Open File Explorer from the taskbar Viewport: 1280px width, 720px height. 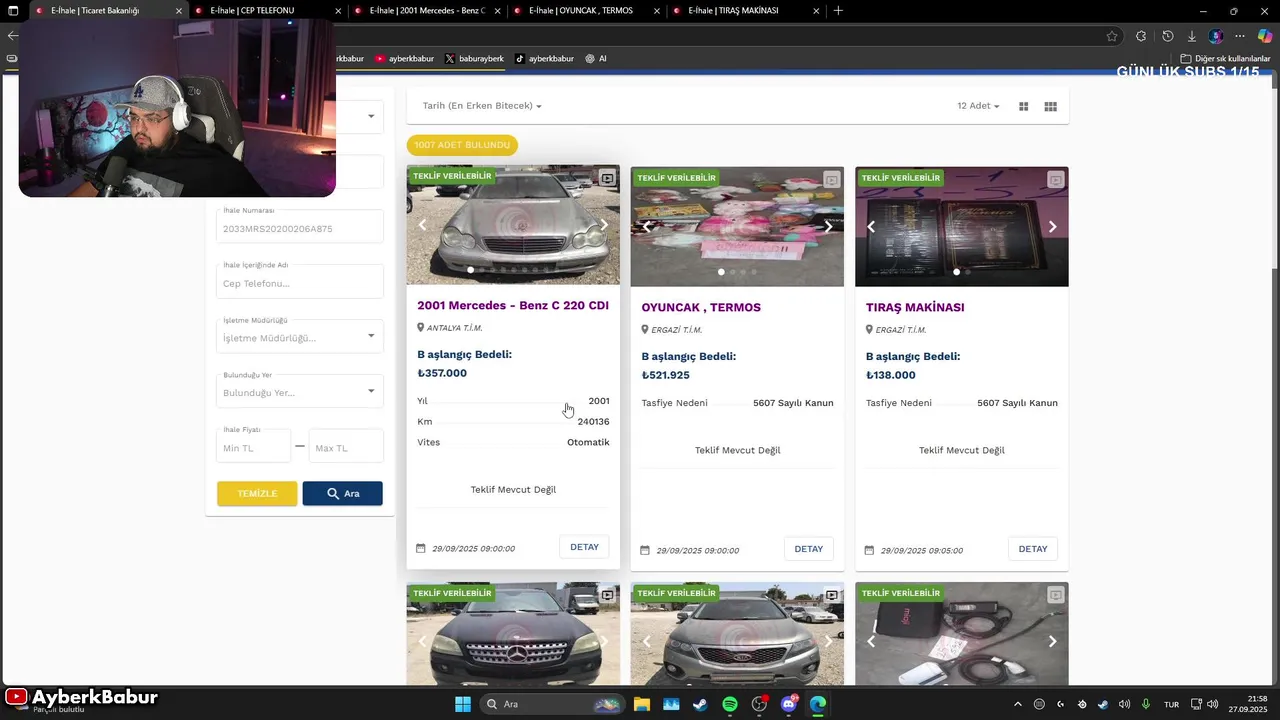click(x=641, y=704)
